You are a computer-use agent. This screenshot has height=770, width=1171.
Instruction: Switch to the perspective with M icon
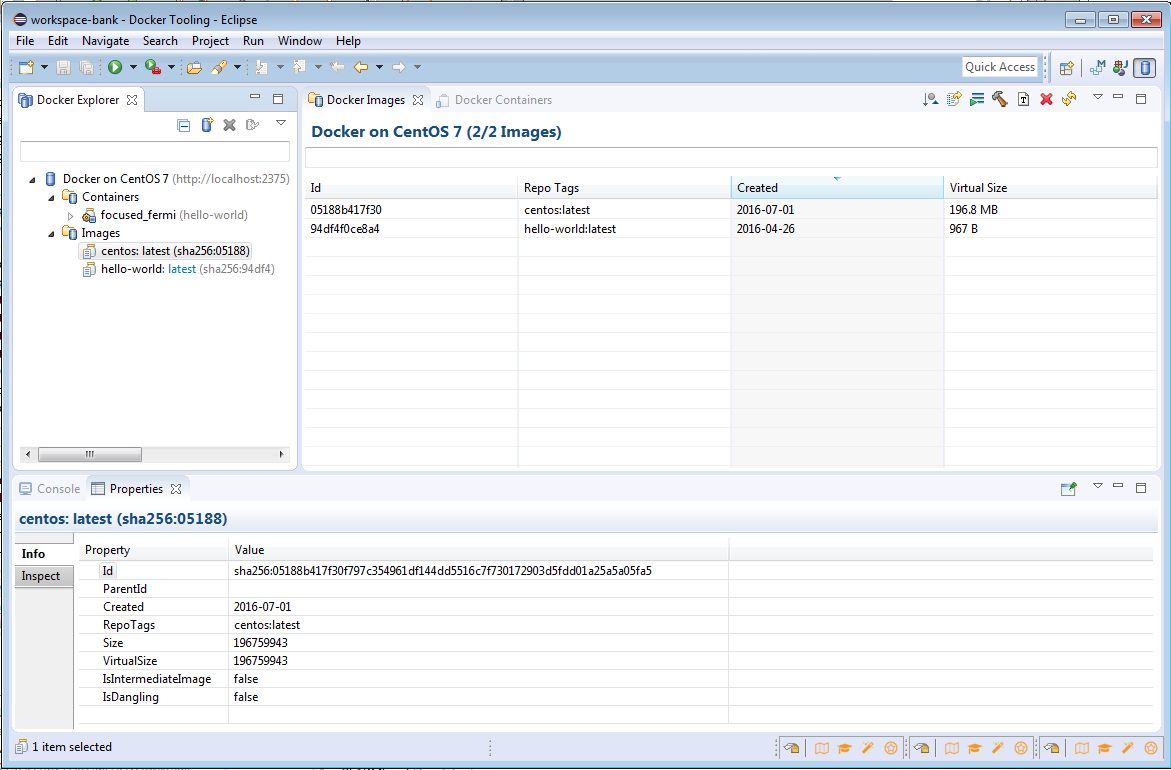(x=1097, y=67)
